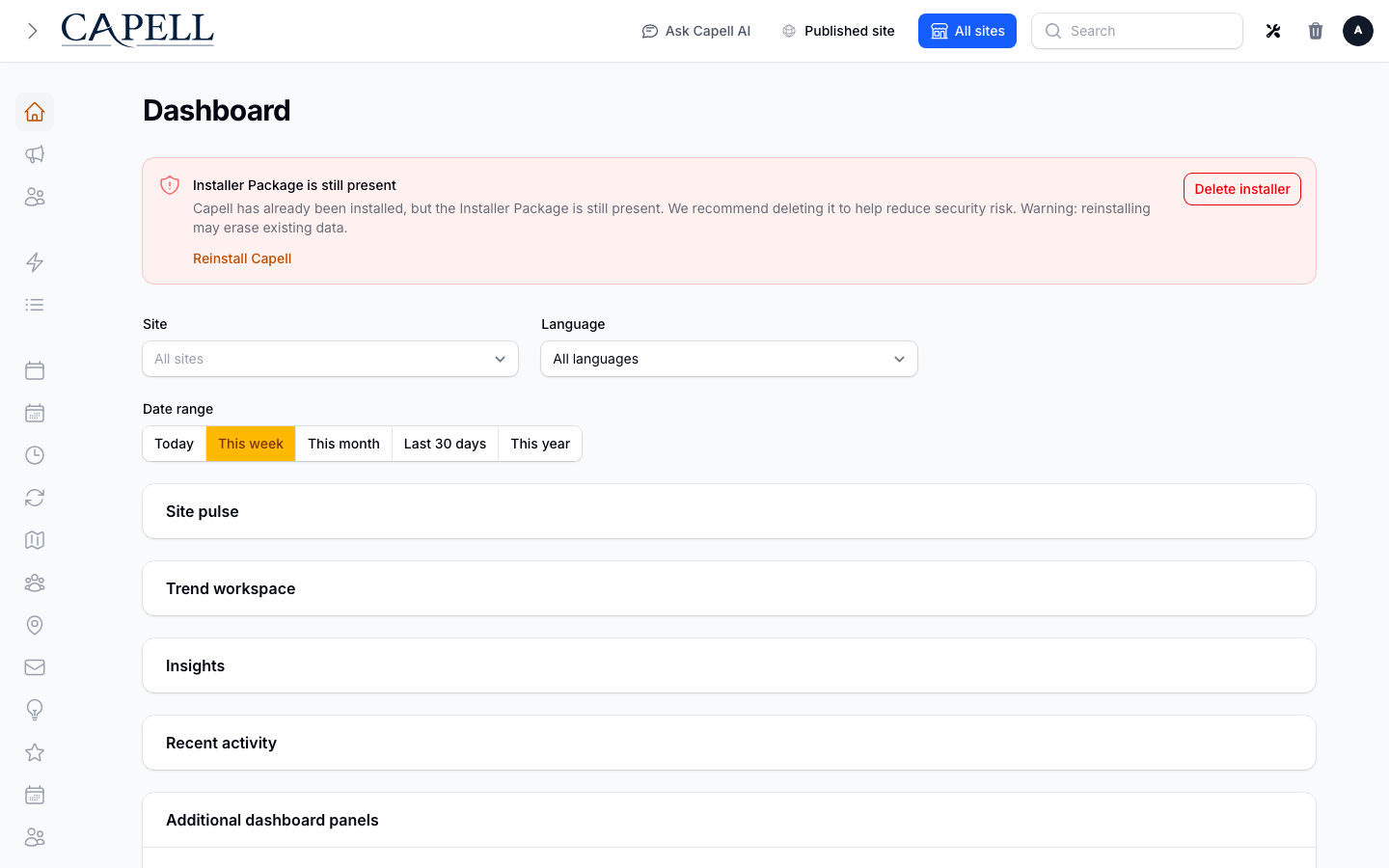Click the Dashboard page heading
This screenshot has width=1389, height=868.
pyautogui.click(x=217, y=111)
